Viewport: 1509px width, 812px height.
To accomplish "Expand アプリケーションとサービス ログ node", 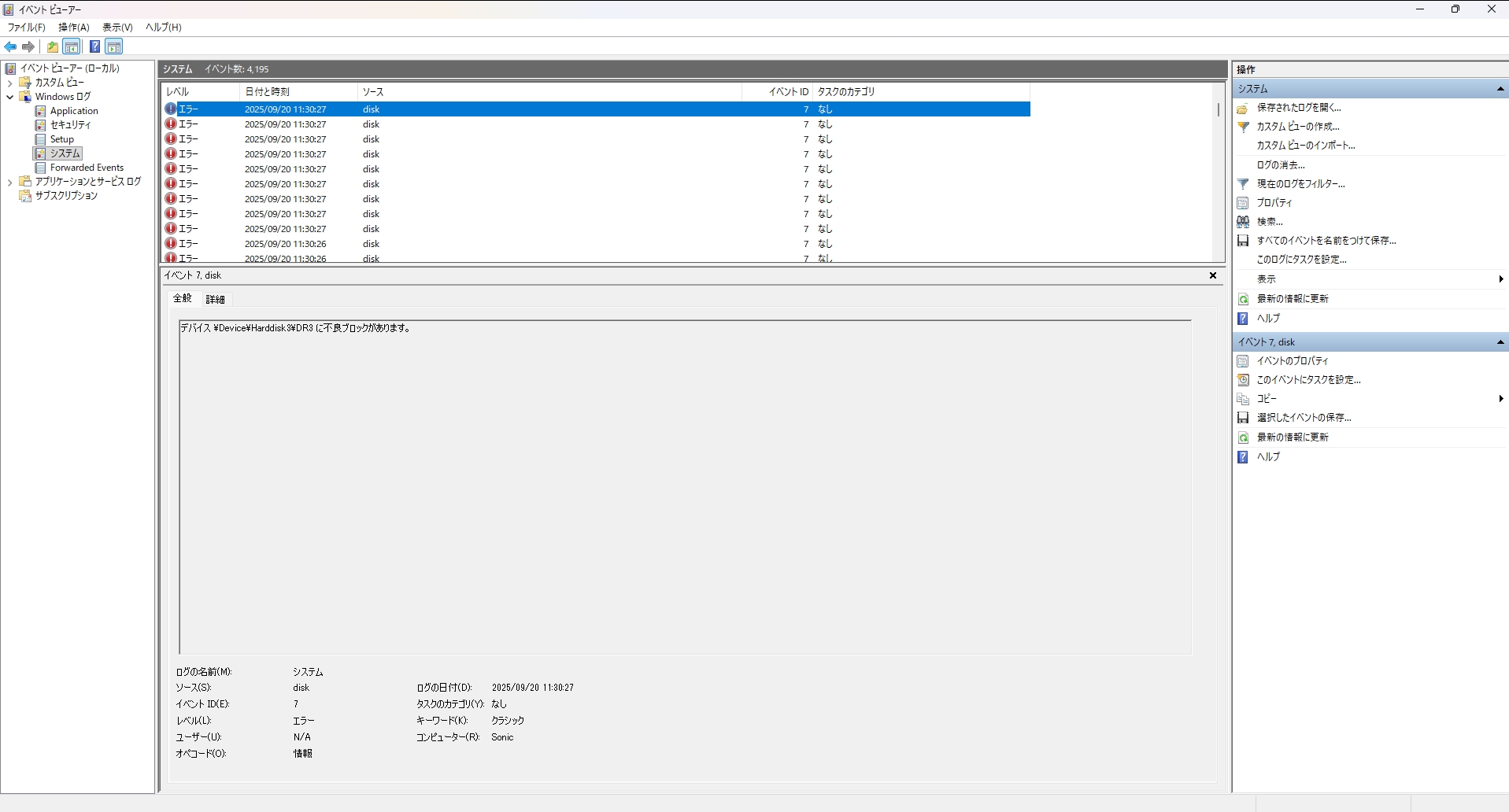I will pos(9,182).
